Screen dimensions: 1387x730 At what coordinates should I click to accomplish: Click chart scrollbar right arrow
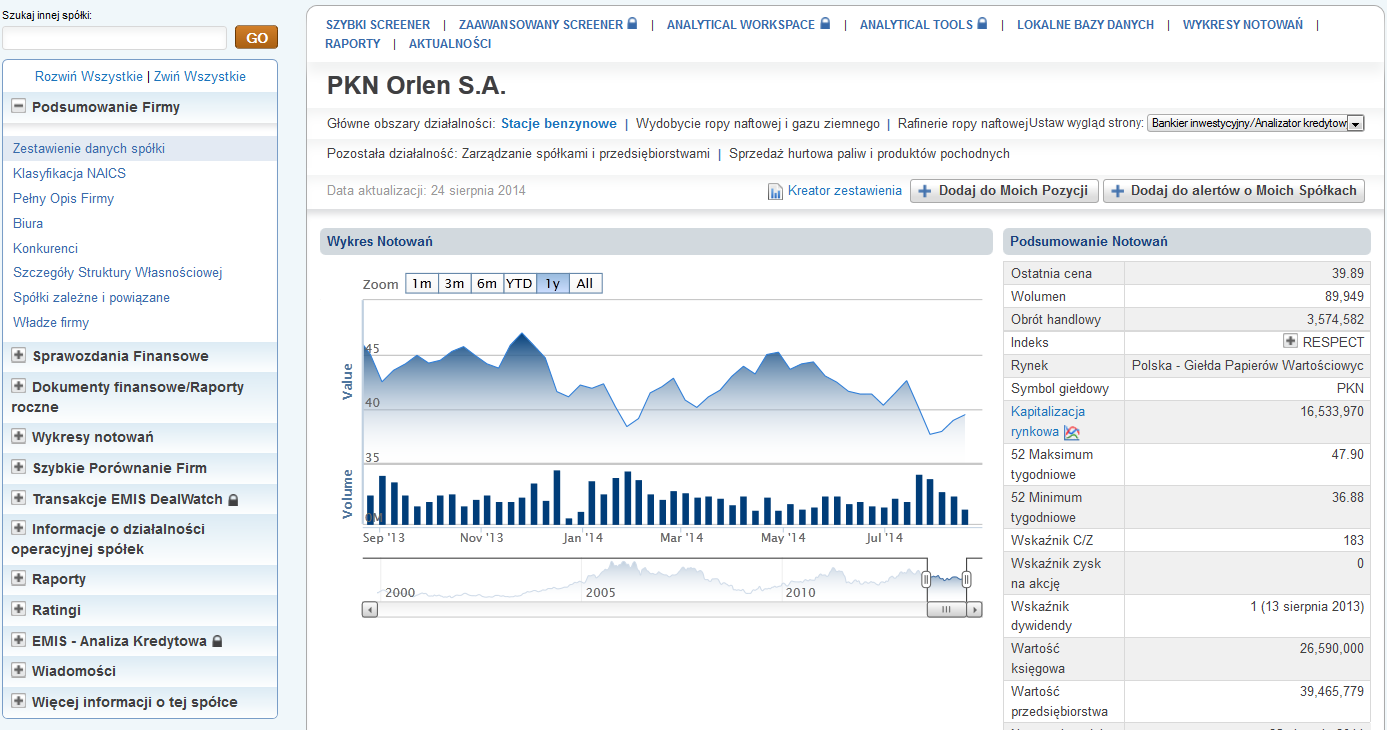pos(975,609)
